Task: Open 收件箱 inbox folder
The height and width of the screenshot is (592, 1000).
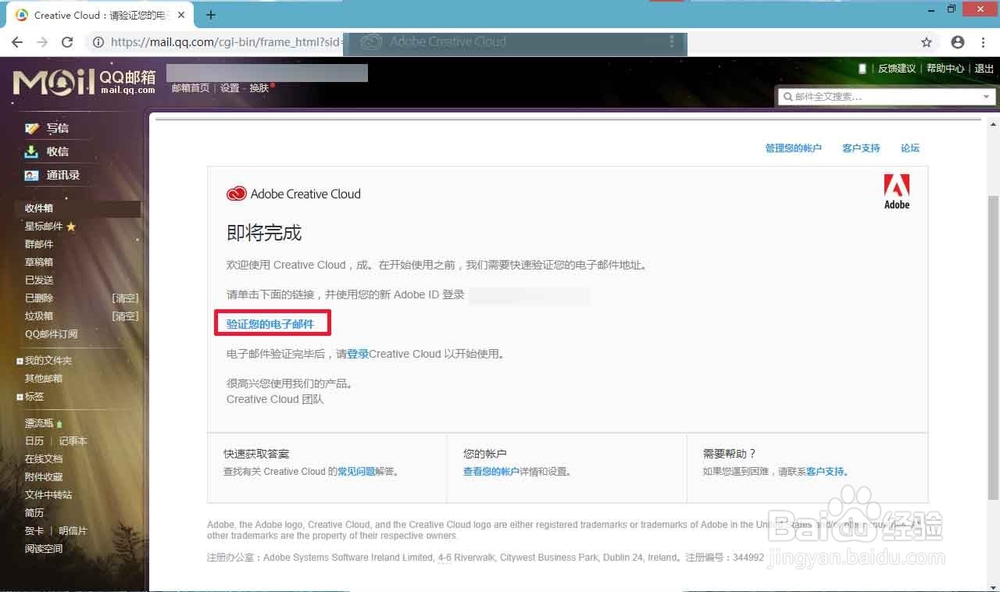Action: [x=39, y=208]
